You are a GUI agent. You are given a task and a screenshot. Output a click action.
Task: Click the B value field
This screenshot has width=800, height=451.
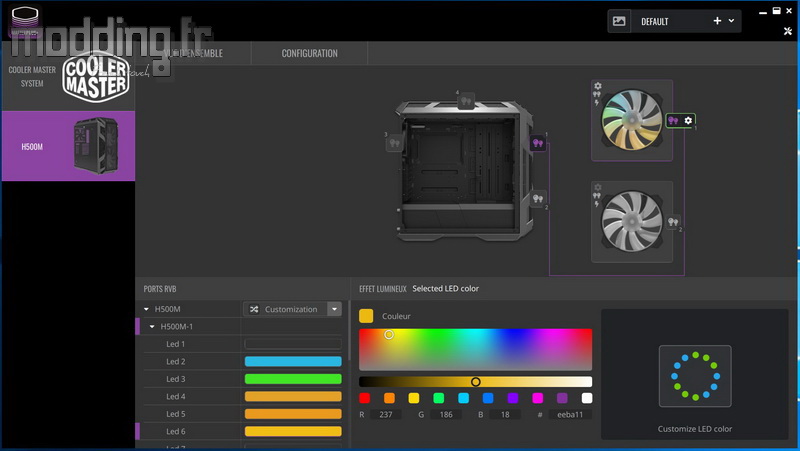(x=505, y=414)
